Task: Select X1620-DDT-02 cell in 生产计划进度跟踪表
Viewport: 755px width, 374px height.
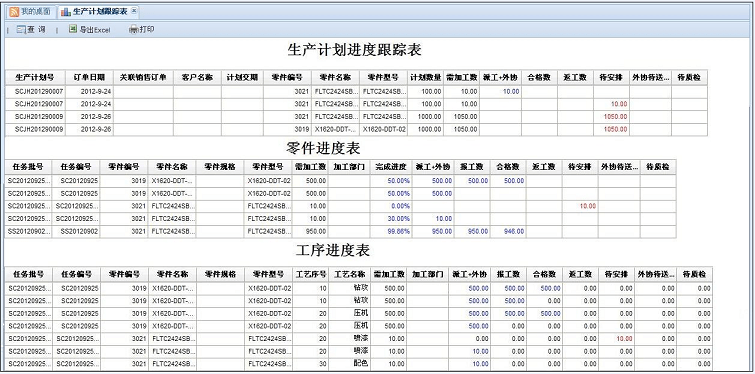Action: click(x=384, y=129)
